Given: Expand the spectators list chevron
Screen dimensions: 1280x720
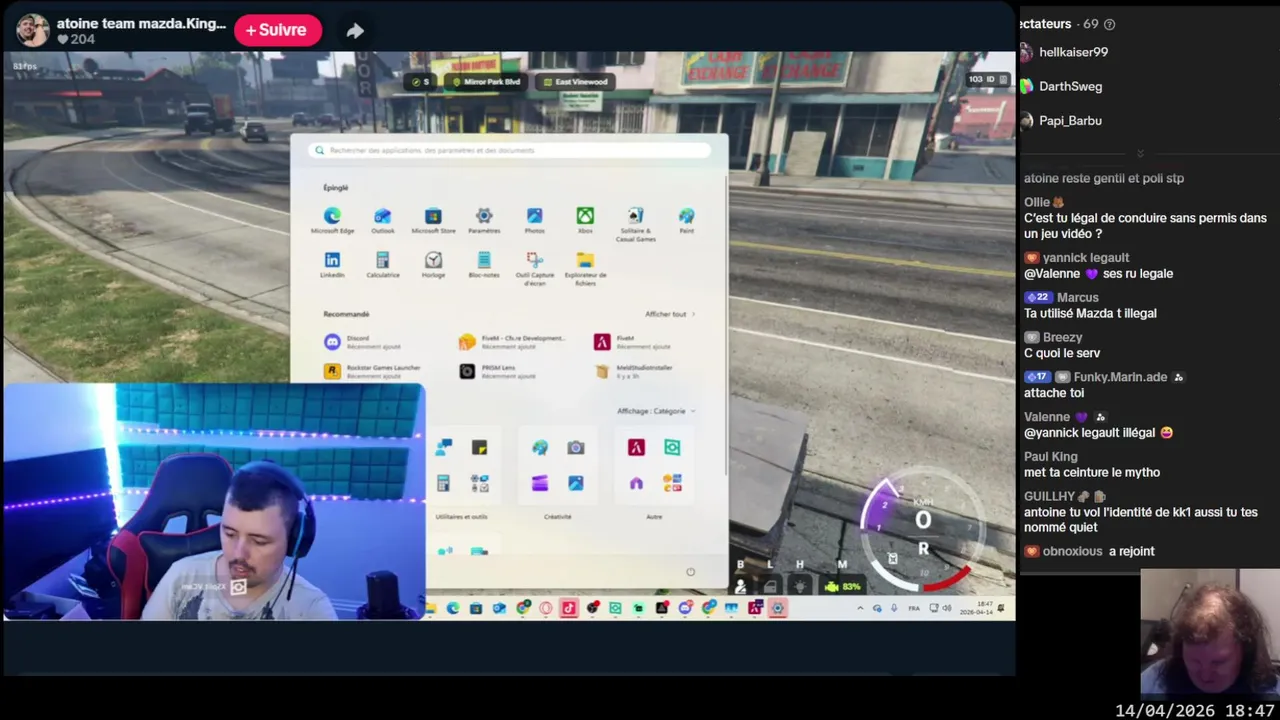Looking at the screenshot, I should [x=1140, y=153].
